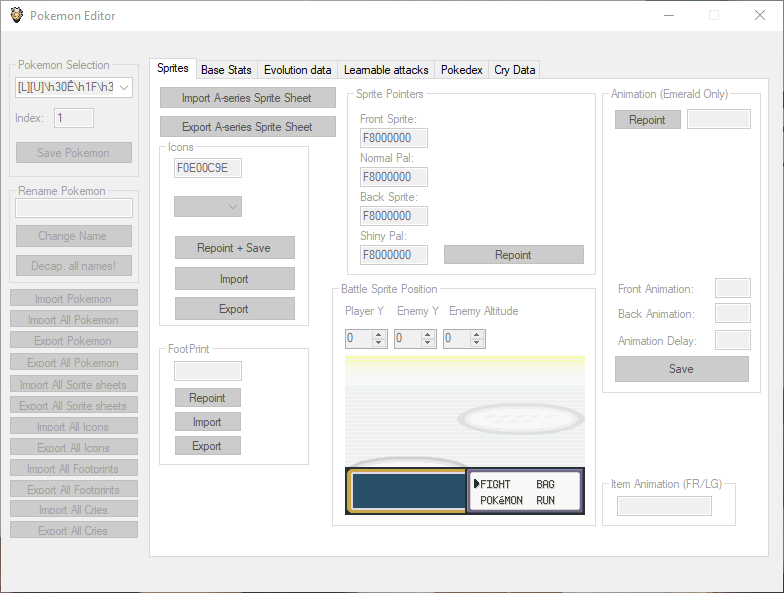Viewport: 784px width, 593px height.
Task: Go to the Learnable attacks tab
Action: point(386,70)
